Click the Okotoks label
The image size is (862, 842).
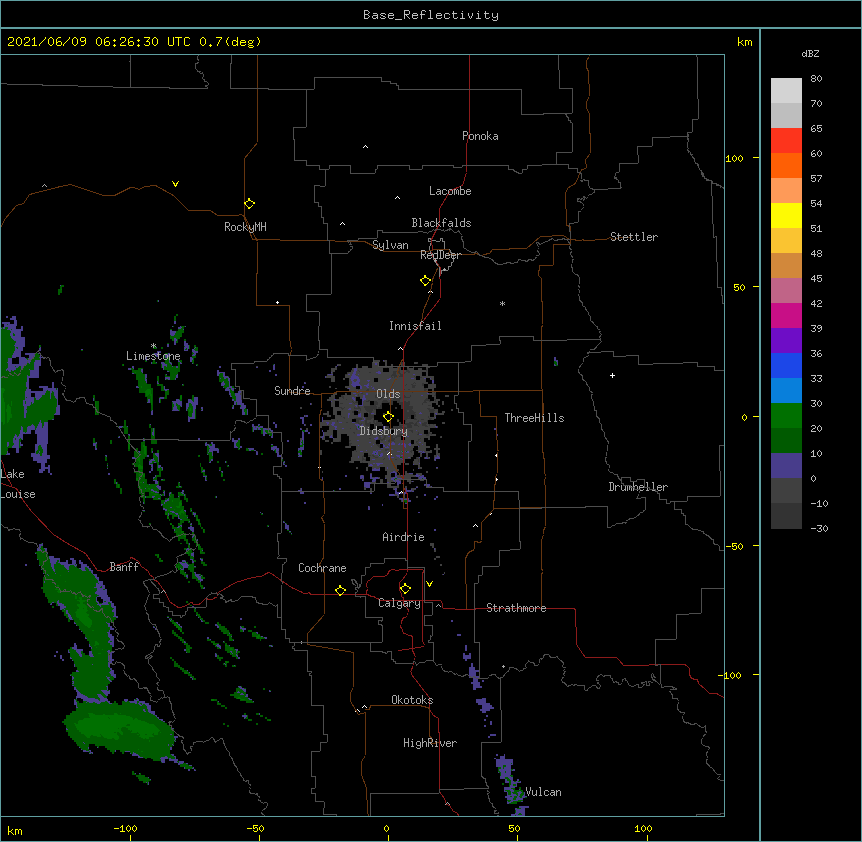tap(412, 700)
